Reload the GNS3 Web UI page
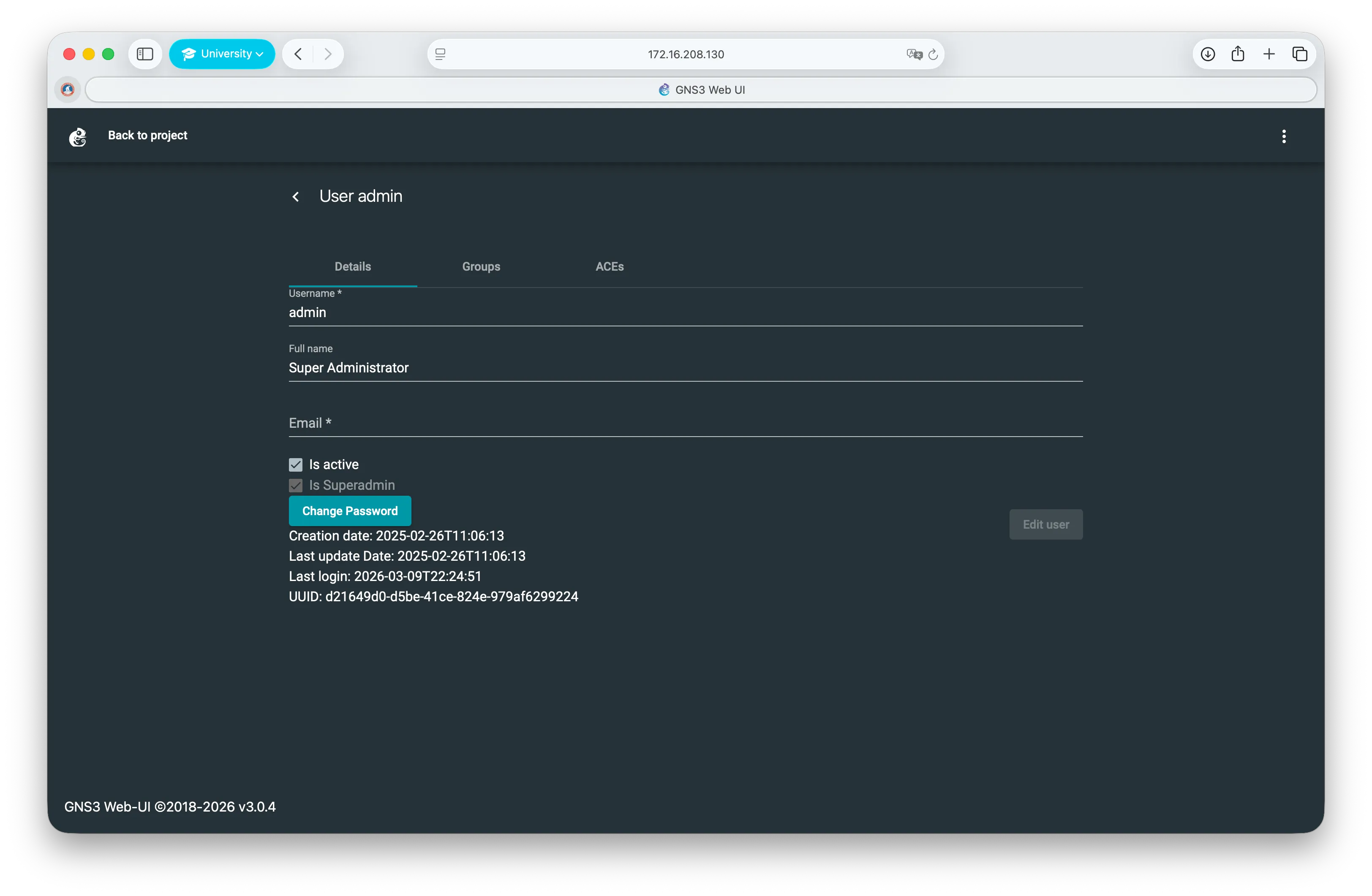 click(x=933, y=54)
